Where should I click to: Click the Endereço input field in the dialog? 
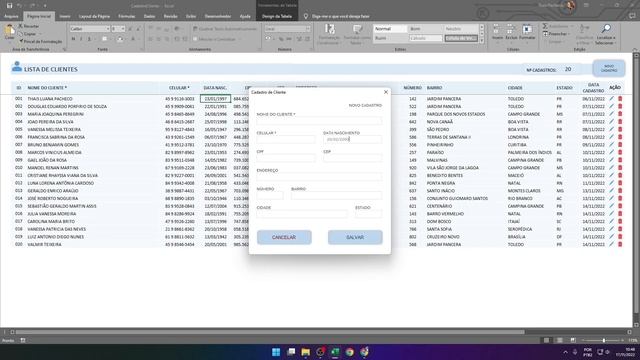[319, 177]
